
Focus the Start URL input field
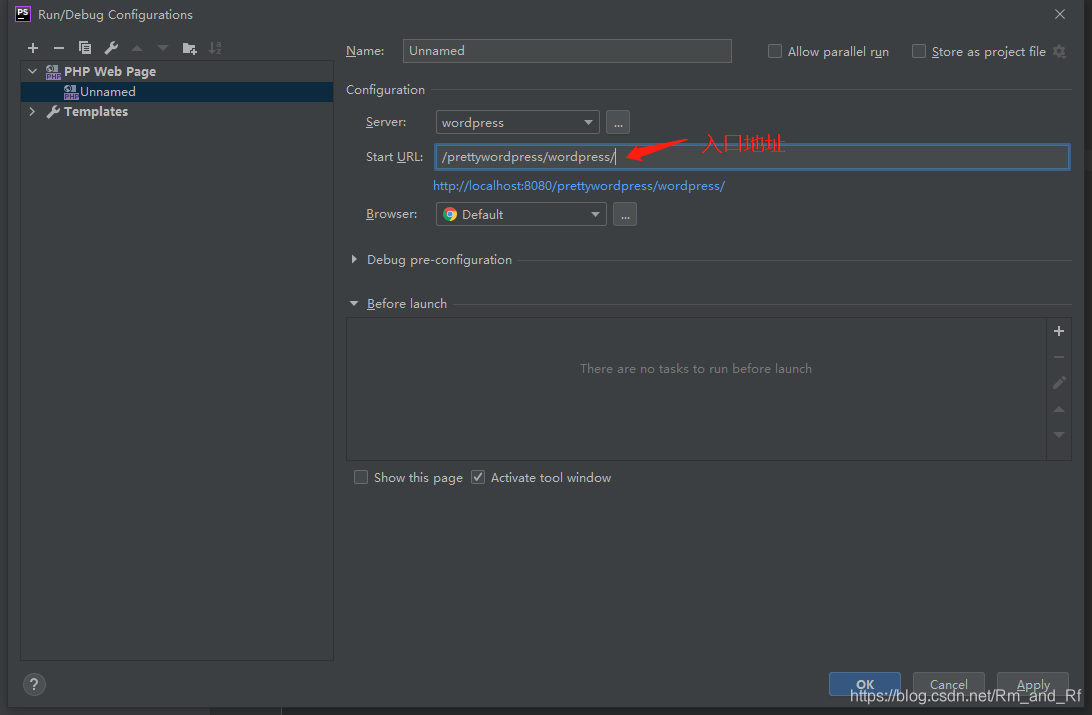(x=752, y=157)
